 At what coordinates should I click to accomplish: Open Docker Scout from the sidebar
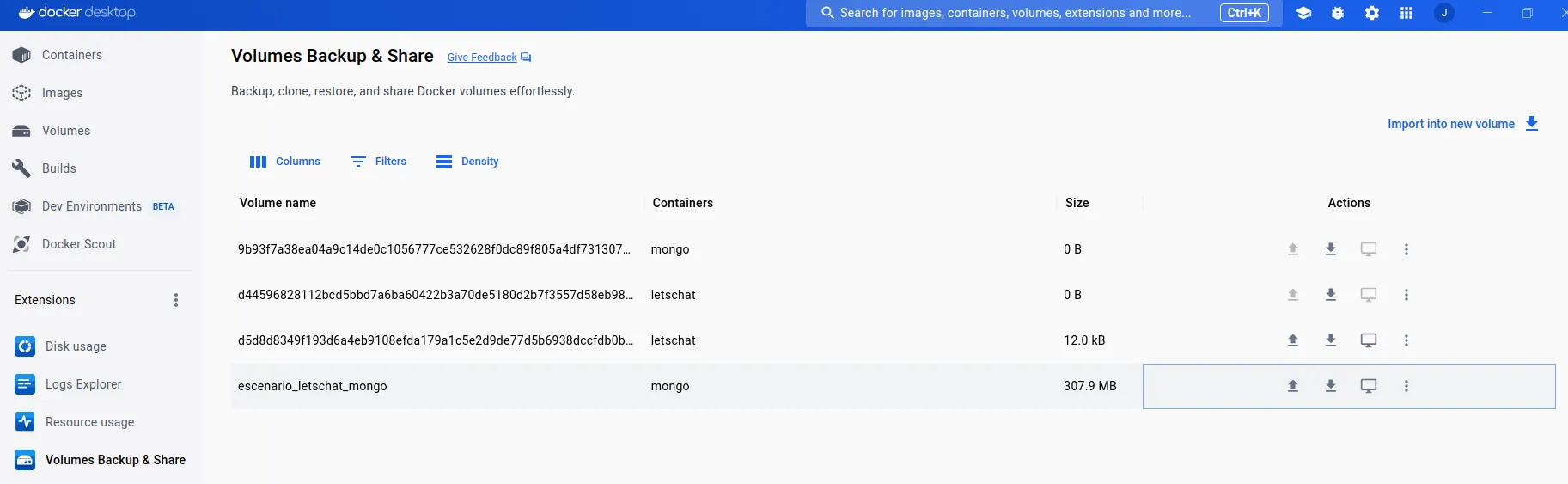79,244
